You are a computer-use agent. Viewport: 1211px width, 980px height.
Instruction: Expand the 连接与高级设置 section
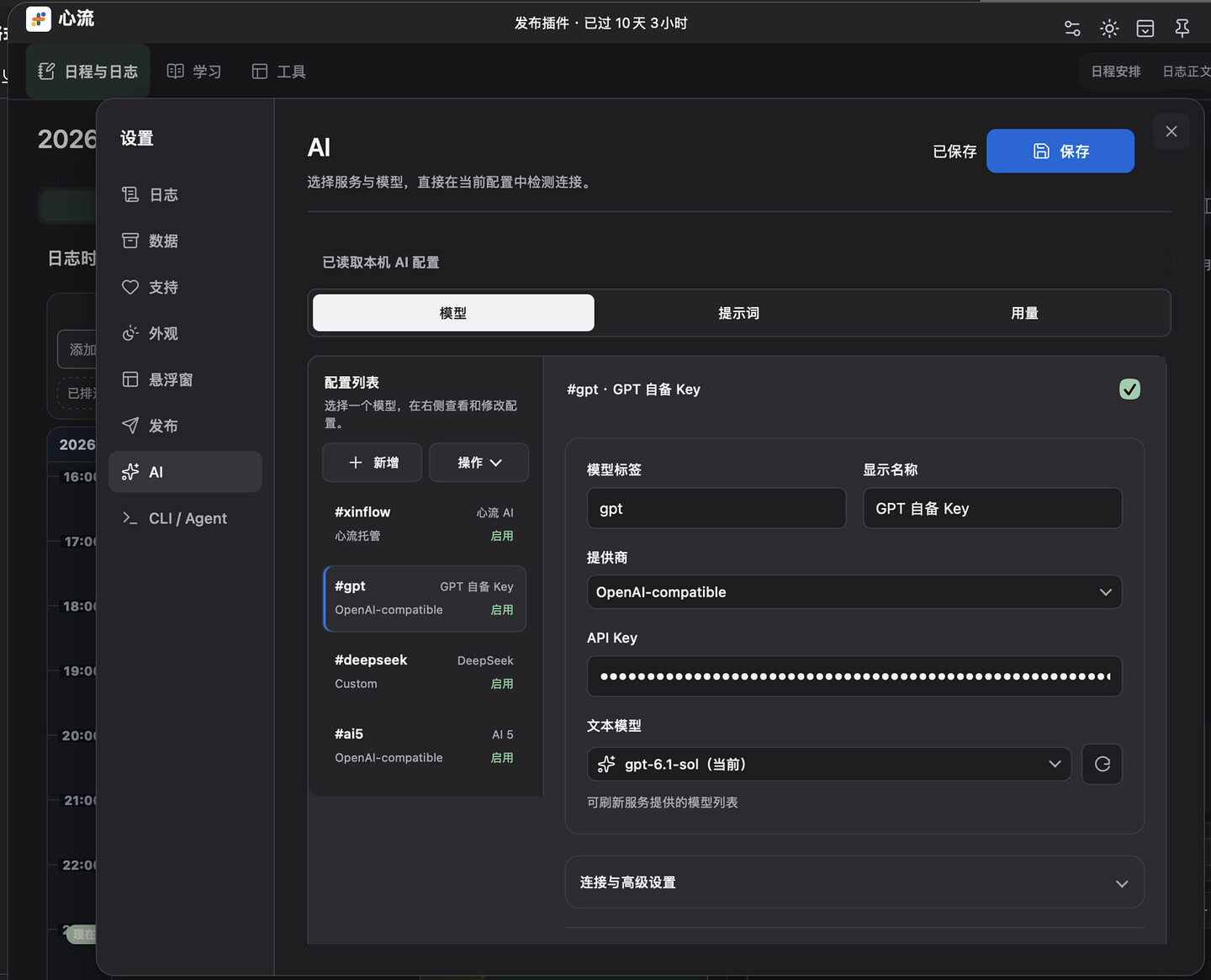coord(854,882)
